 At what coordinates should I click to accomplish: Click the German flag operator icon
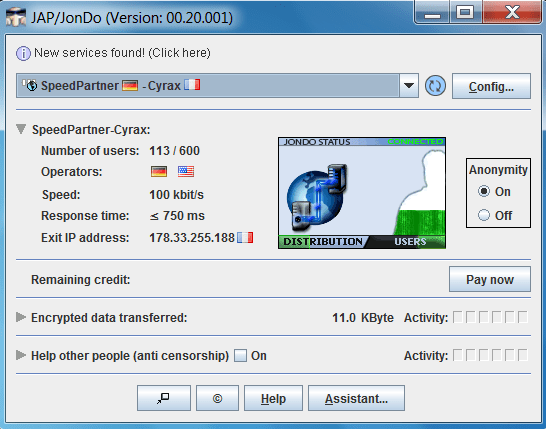159,171
